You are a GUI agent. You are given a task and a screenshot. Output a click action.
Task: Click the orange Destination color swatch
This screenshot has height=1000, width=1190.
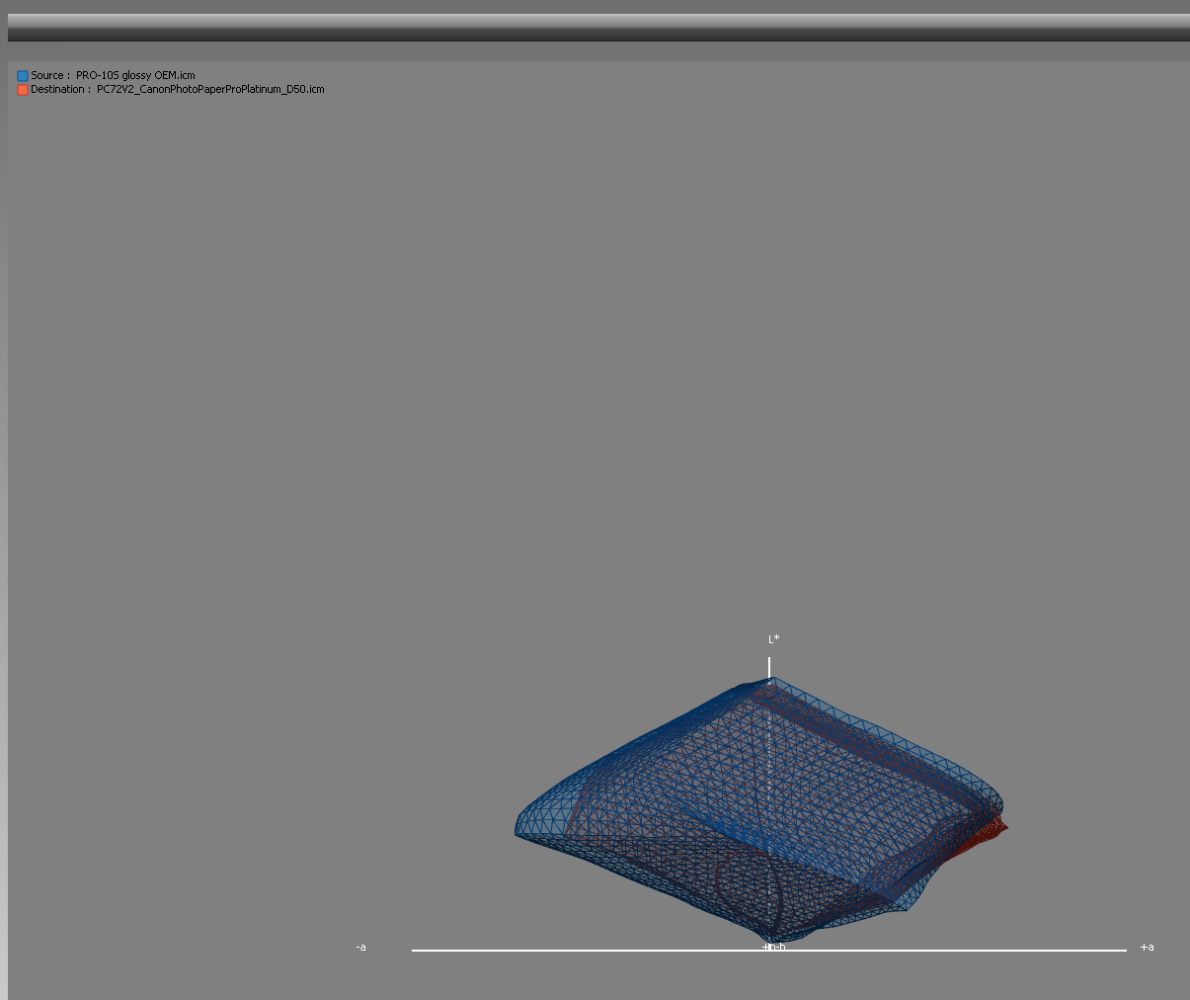tap(23, 90)
